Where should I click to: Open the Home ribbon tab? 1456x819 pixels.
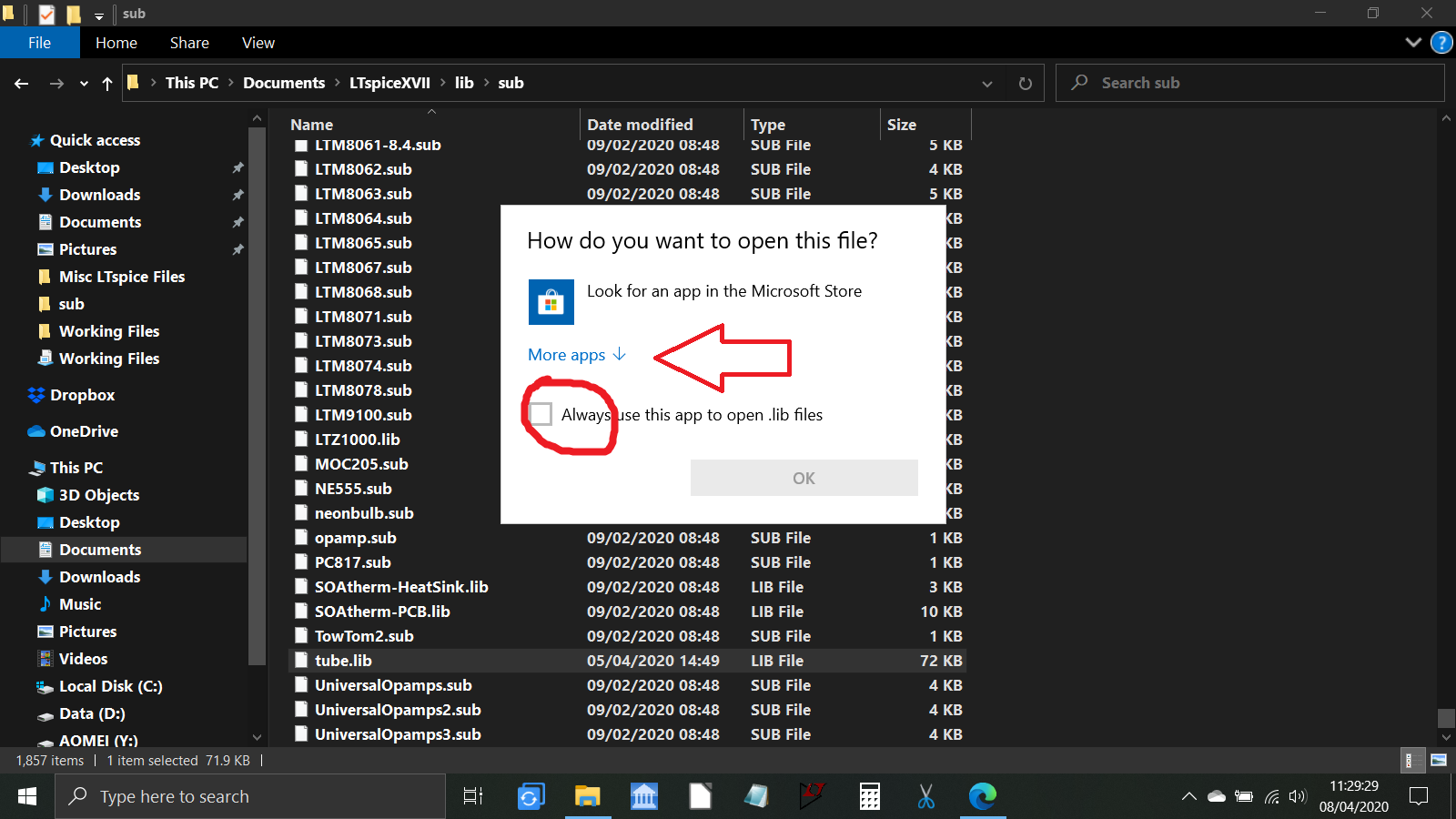click(116, 43)
